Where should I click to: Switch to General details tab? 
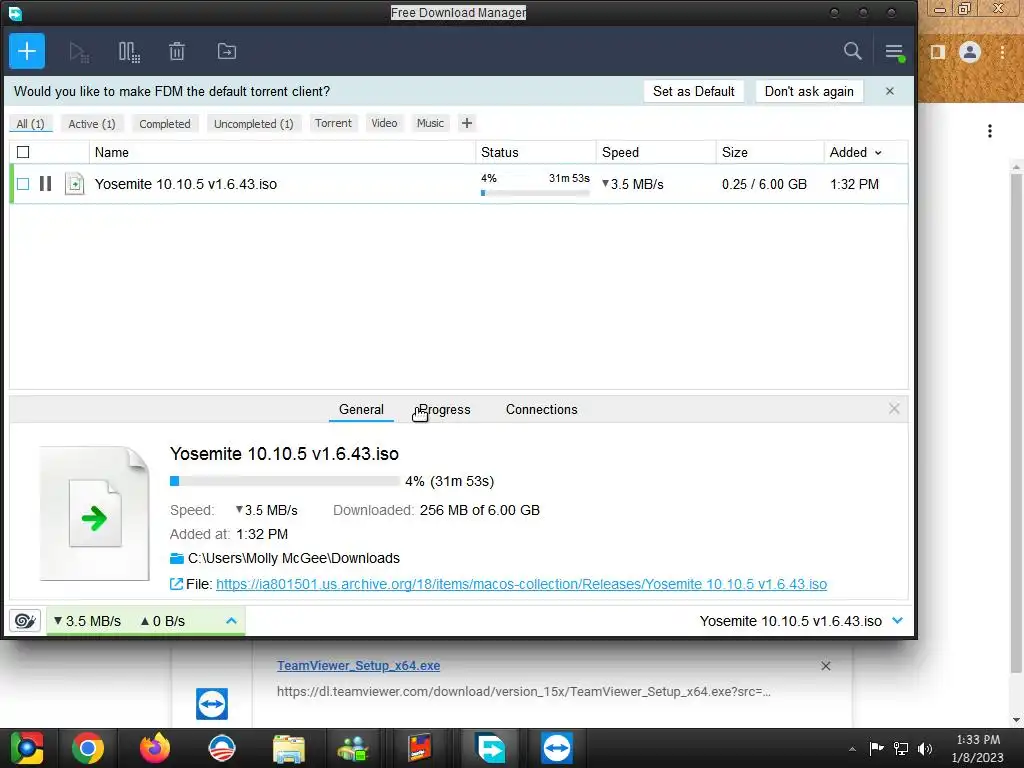coord(361,409)
